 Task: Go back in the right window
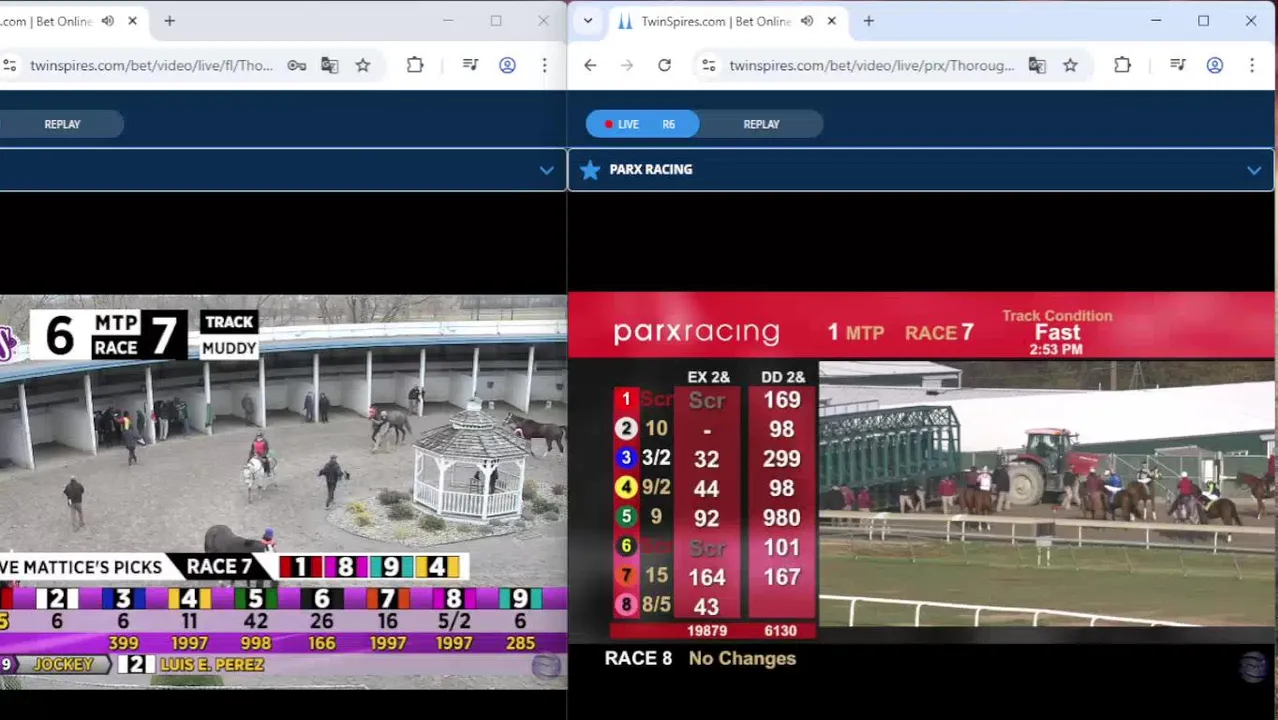tap(590, 65)
